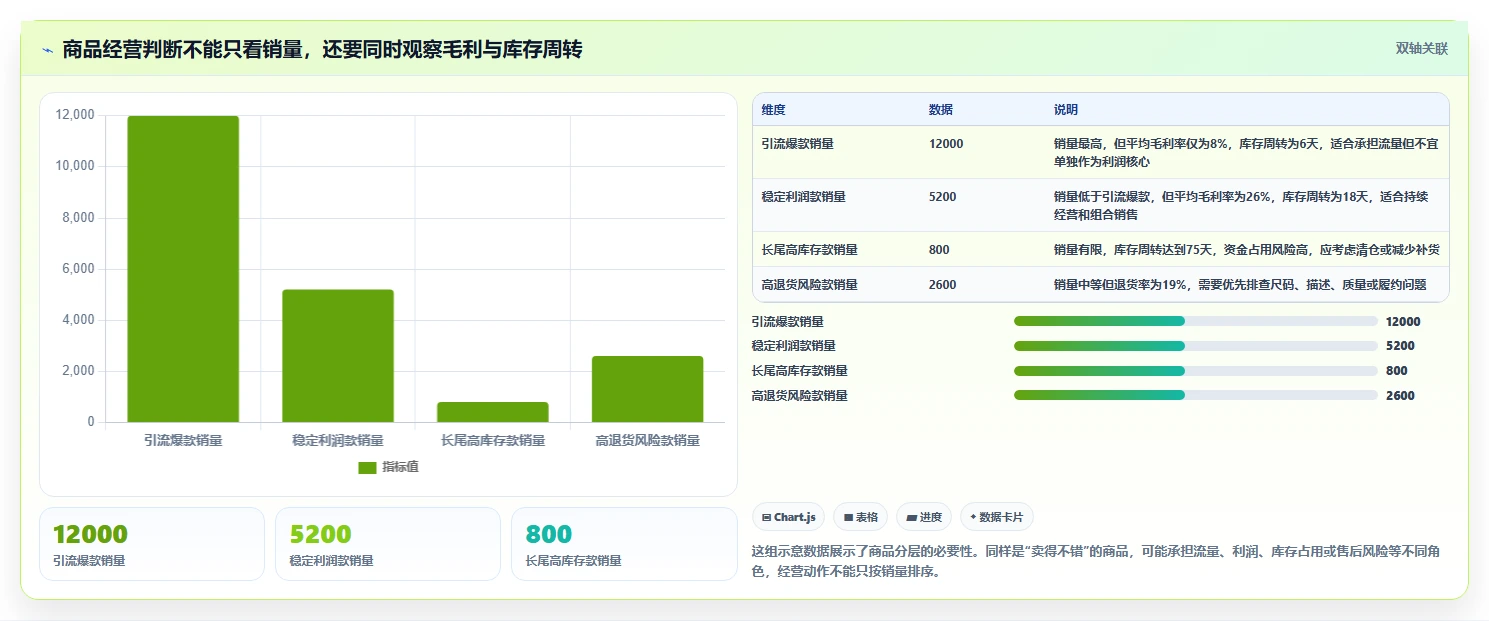Click the 高退货风险款销量 progress bar
The image size is (1489, 621).
coord(1195,395)
